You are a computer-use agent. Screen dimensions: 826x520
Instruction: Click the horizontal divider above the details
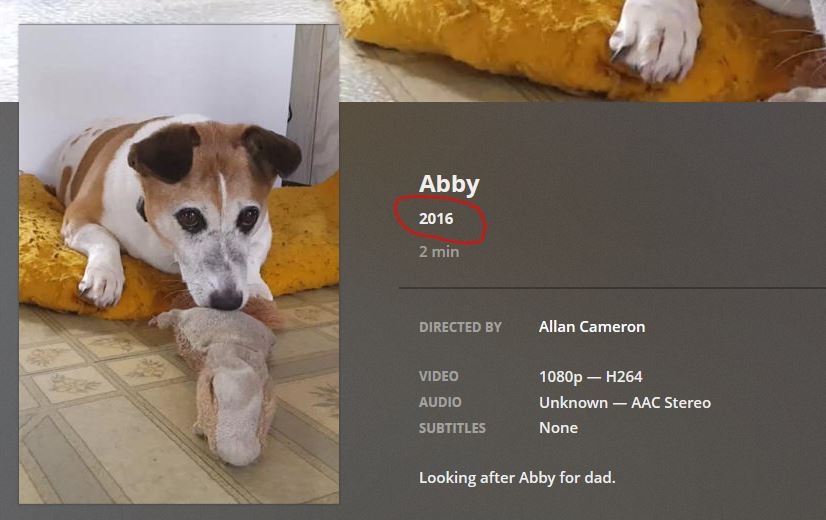[x=612, y=289]
